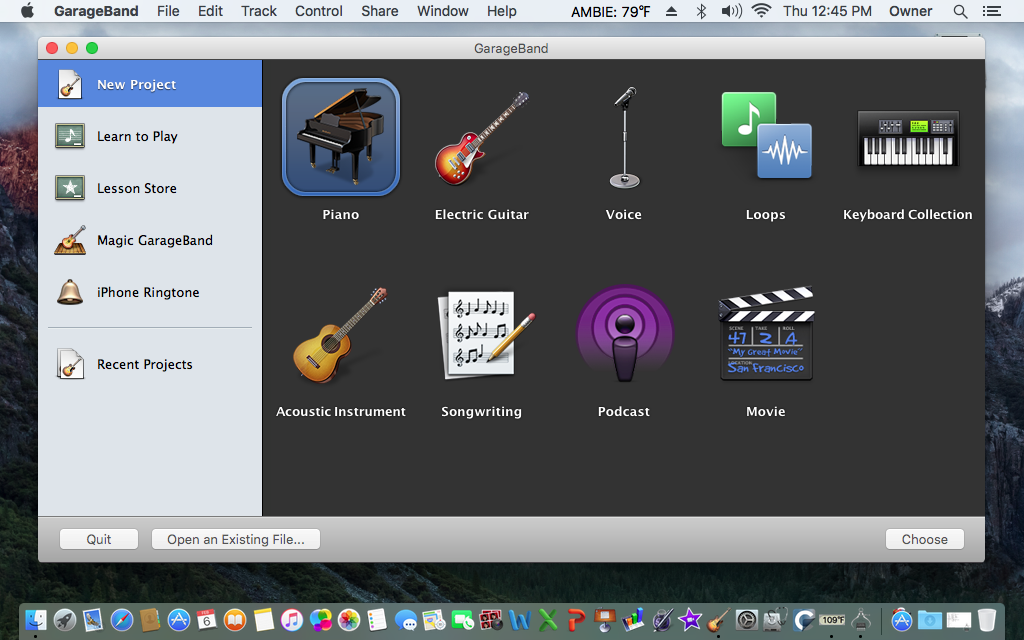Close the GarageBand window
Screen dimensions: 1024x640
52,48
